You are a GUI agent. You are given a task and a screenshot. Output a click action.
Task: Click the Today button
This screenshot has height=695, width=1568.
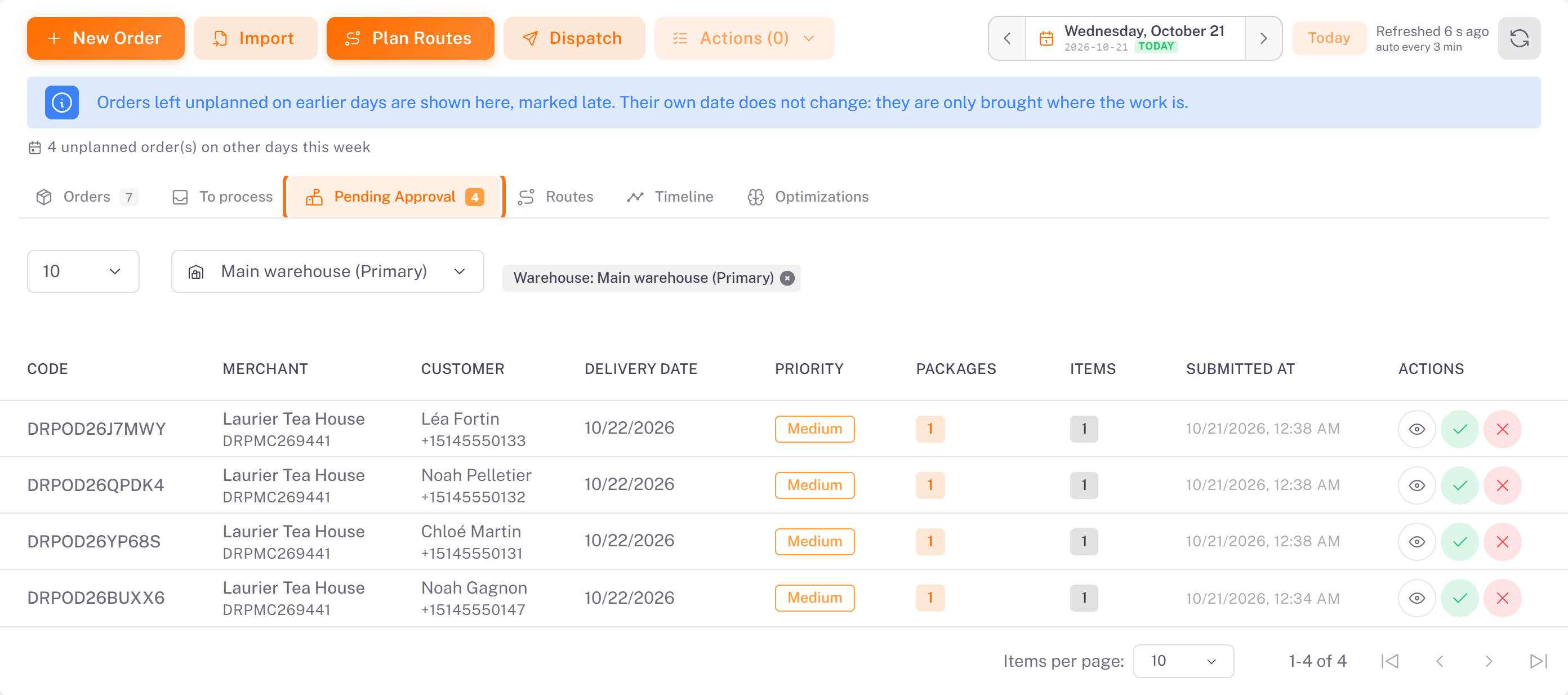pos(1329,38)
